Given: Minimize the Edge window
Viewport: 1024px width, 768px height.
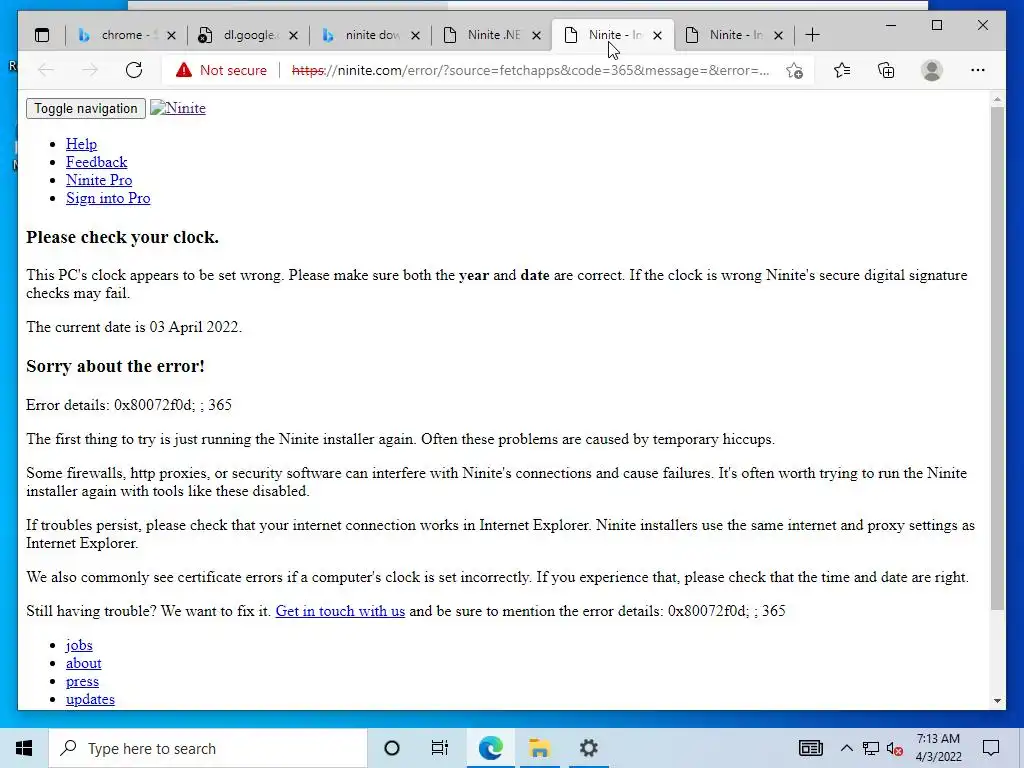Looking at the screenshot, I should [891, 25].
